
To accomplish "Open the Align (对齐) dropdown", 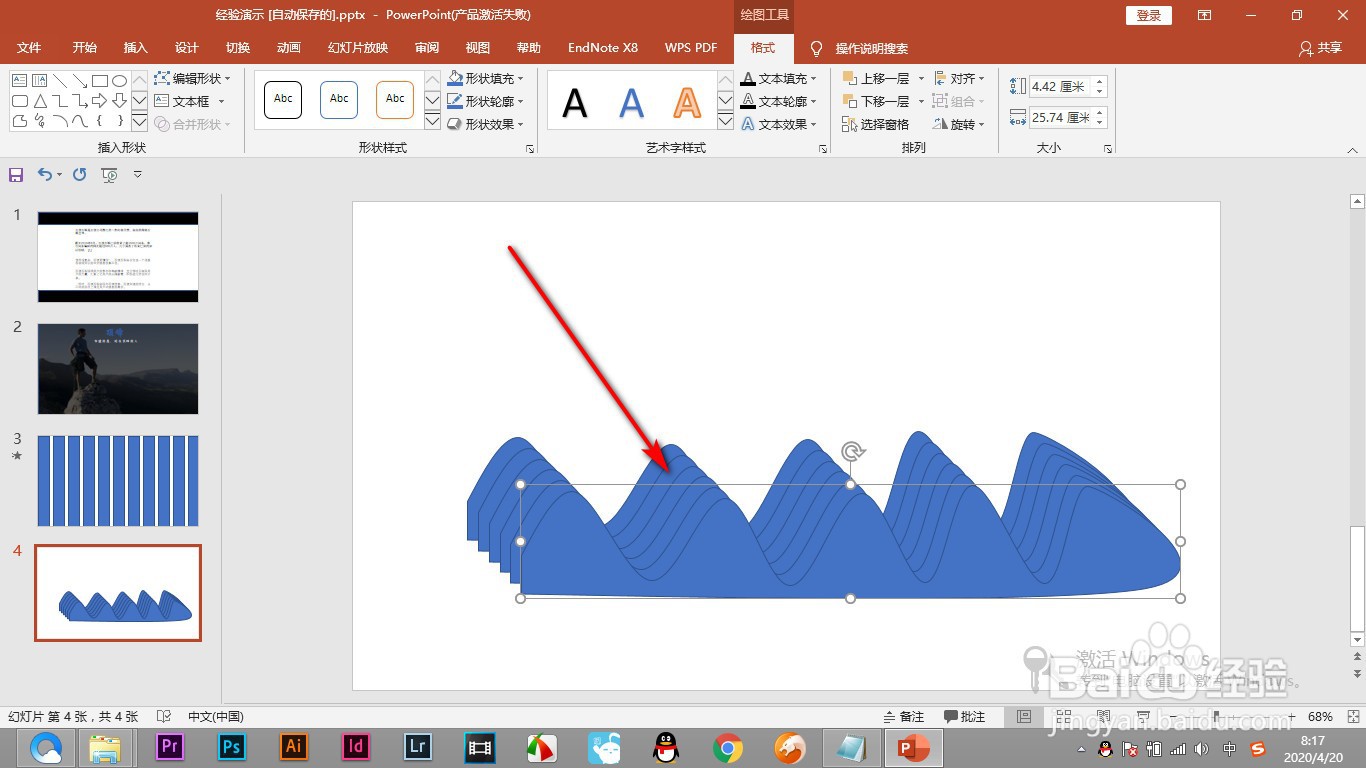I will point(959,78).
